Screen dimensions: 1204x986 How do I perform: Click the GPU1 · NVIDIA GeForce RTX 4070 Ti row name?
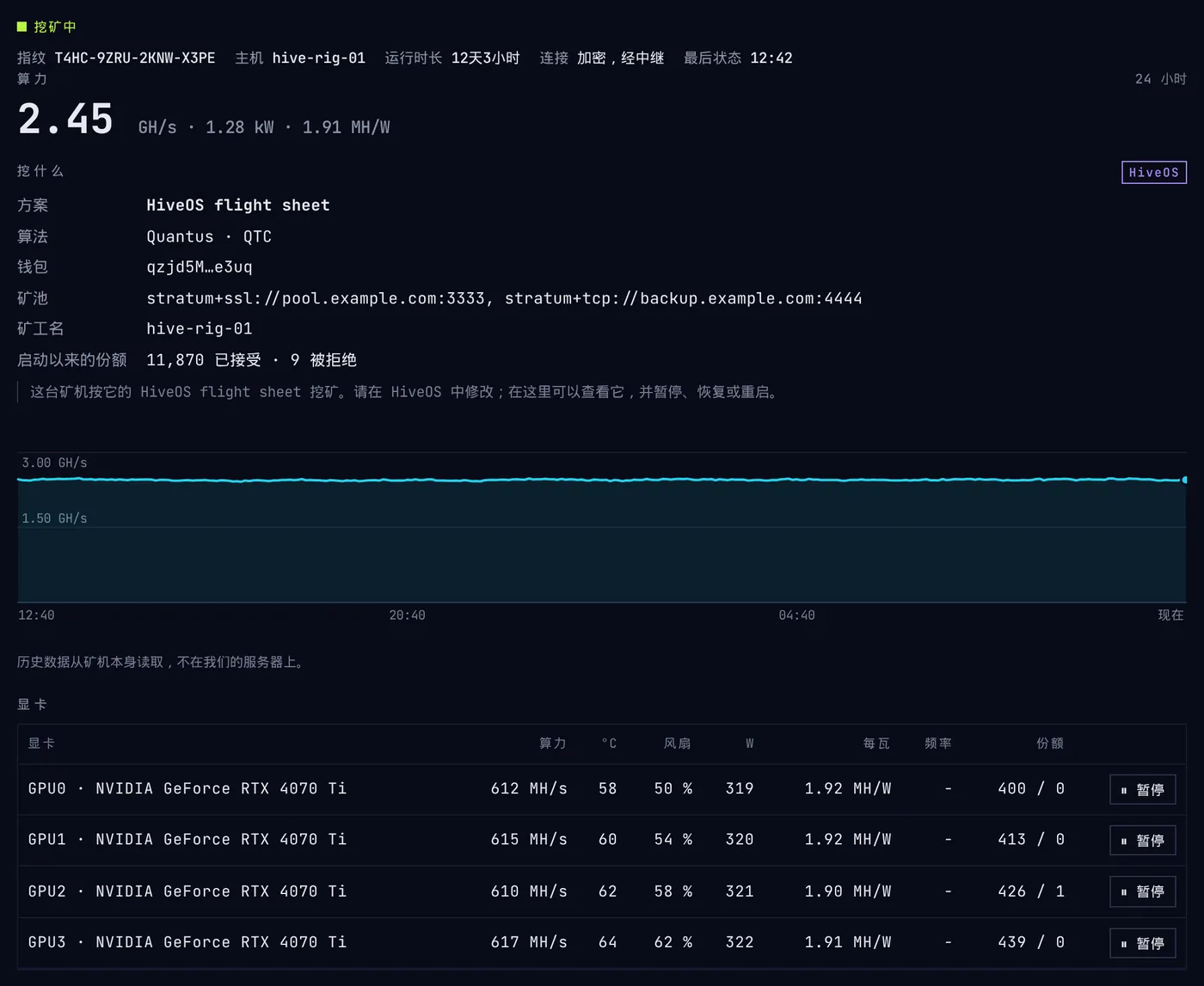[x=187, y=840]
